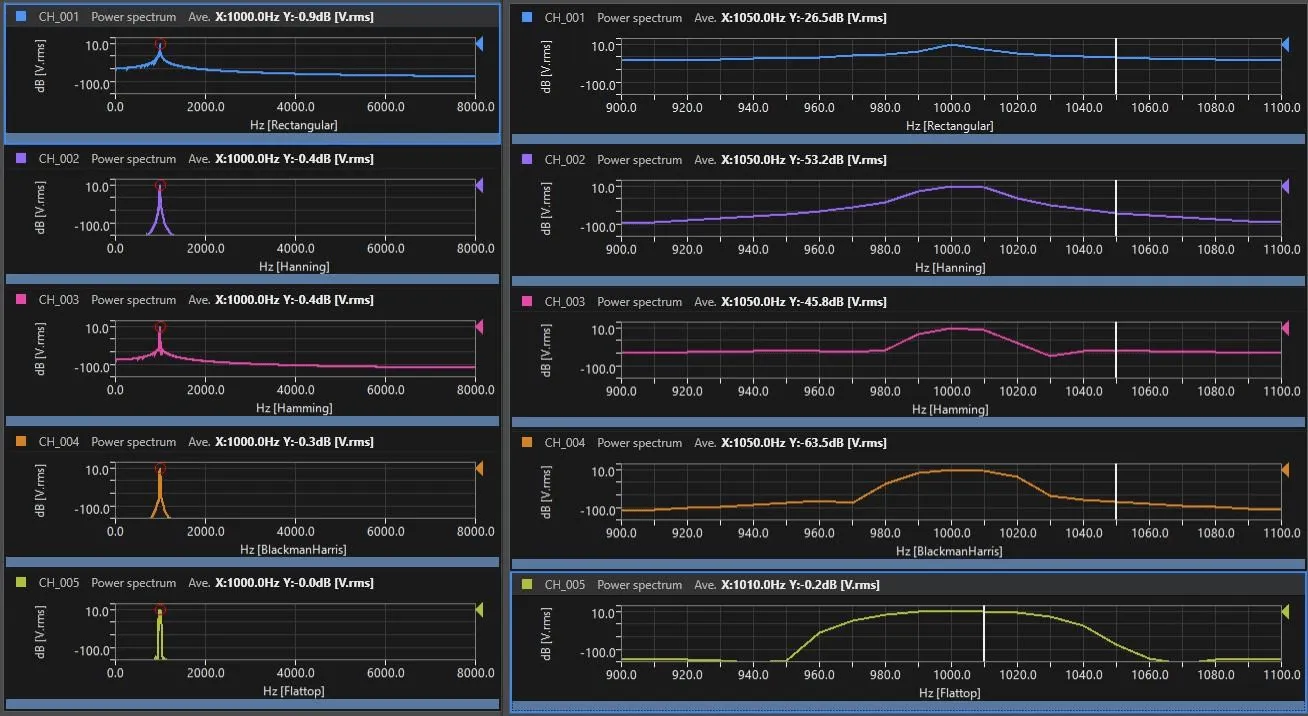Click the orange CH_004 color square in full-range graph

click(21, 441)
